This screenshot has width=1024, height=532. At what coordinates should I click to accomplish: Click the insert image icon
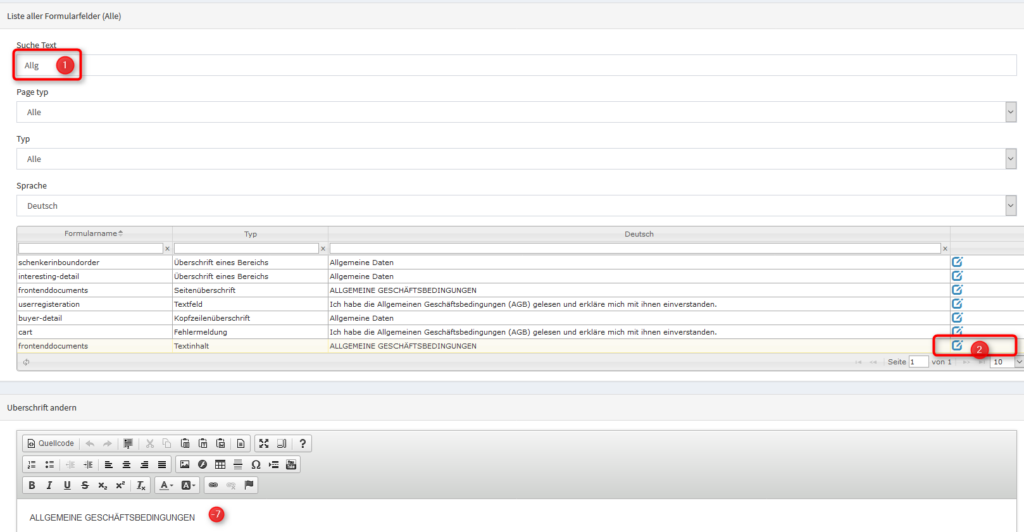tap(184, 465)
